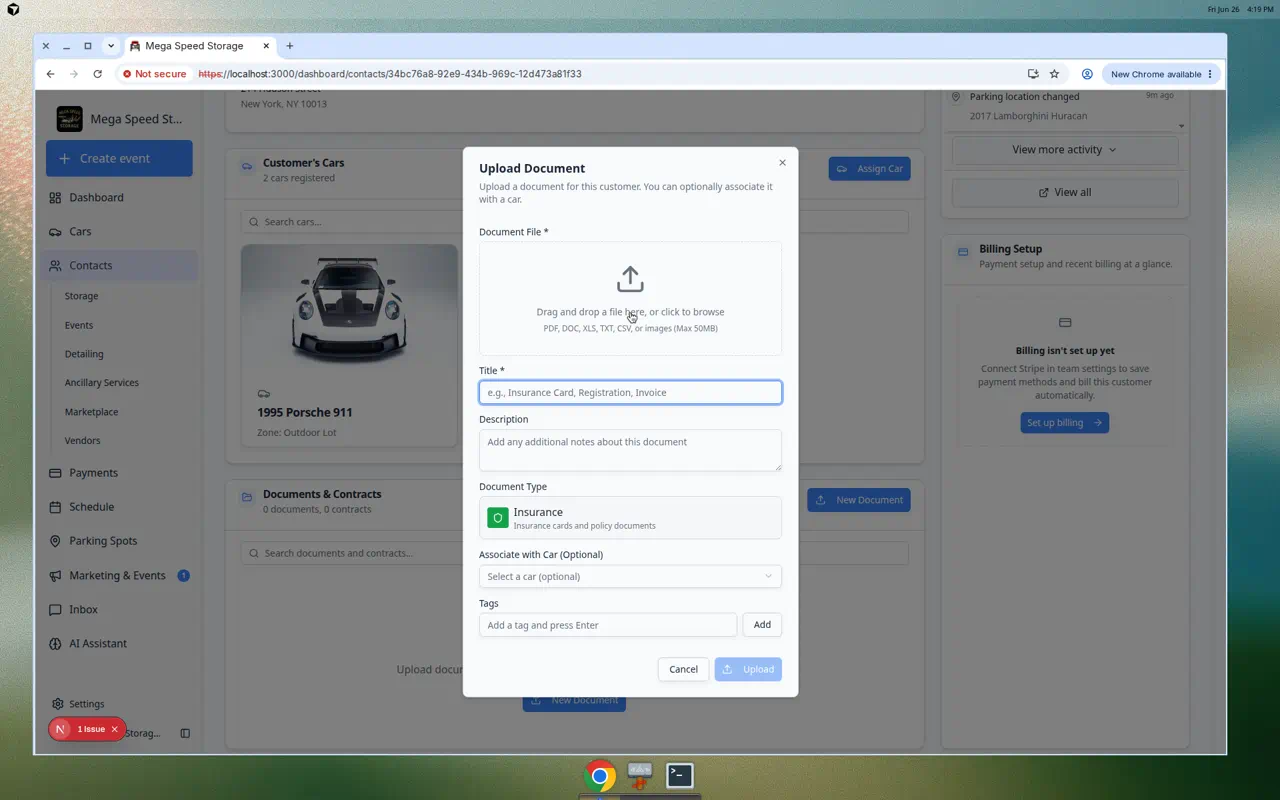Click the Dashboard grid icon
The width and height of the screenshot is (1280, 800).
coord(55,198)
